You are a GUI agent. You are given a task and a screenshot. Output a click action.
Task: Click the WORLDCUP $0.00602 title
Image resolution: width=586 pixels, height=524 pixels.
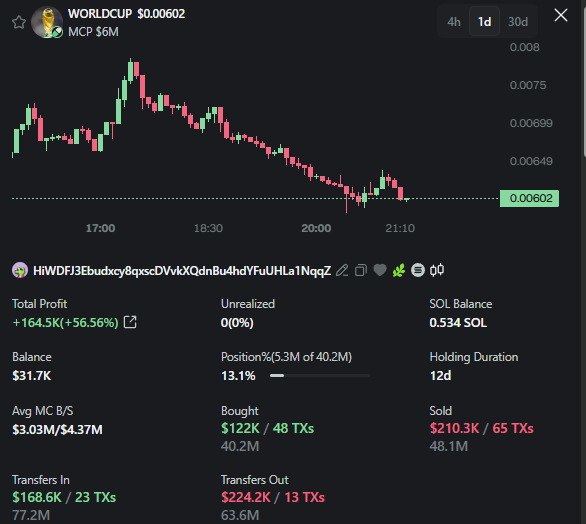pyautogui.click(x=126, y=14)
